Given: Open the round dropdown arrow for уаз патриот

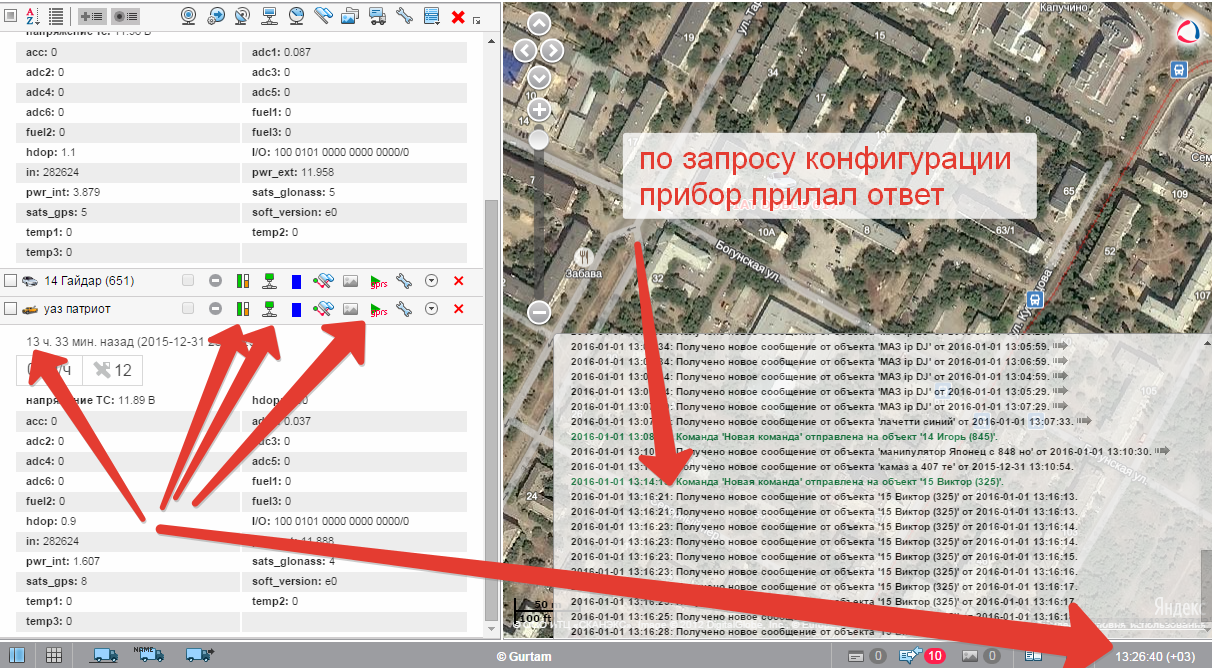Looking at the screenshot, I should click(431, 309).
